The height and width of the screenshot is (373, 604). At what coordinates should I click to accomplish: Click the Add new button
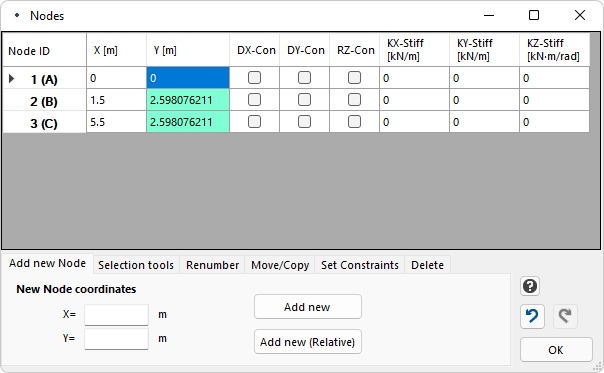tap(308, 307)
